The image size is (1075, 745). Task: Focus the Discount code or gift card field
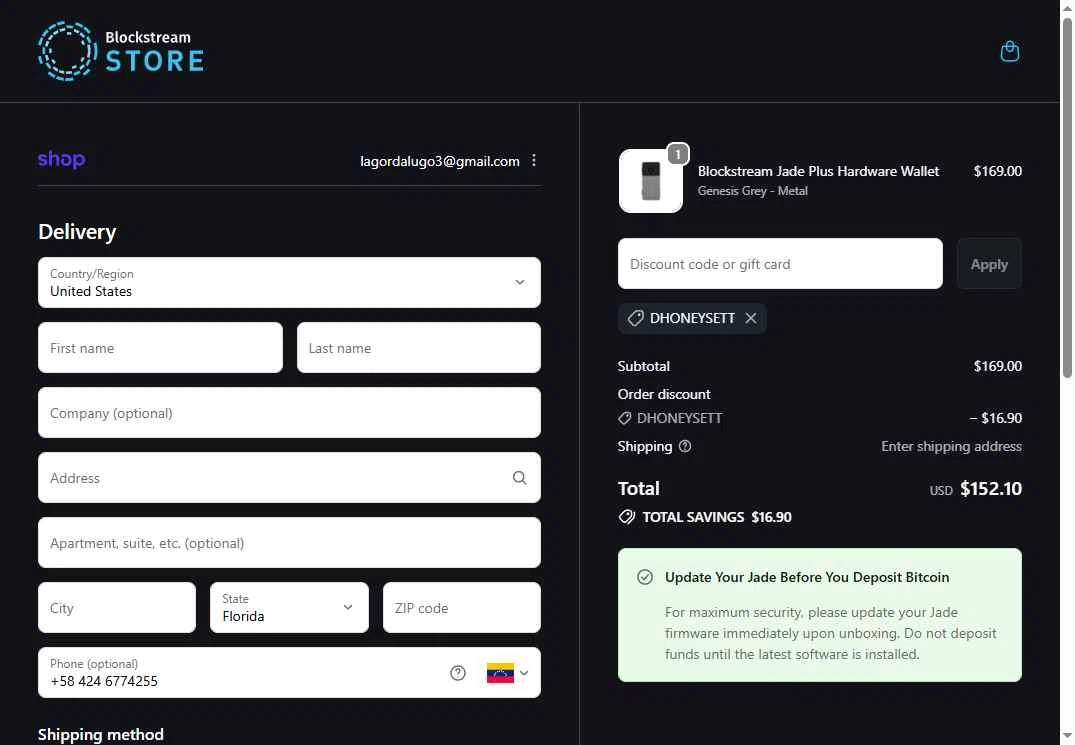pos(780,264)
